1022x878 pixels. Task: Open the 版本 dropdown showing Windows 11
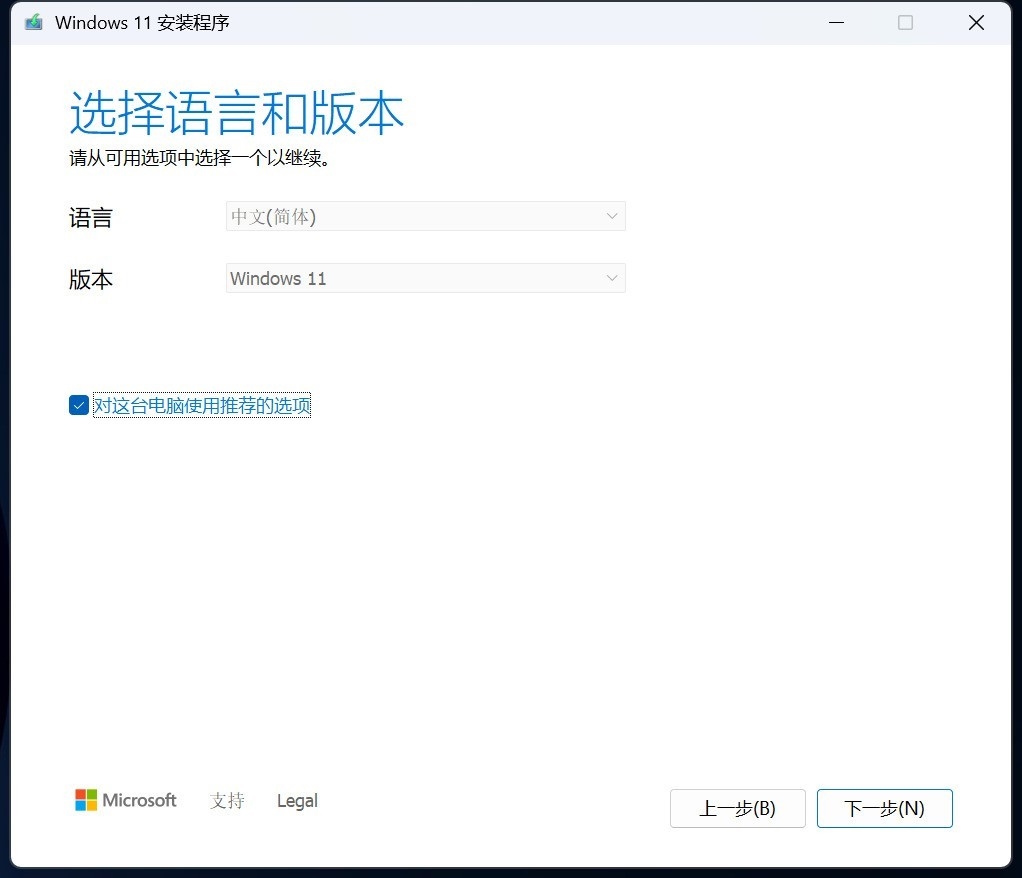[425, 278]
